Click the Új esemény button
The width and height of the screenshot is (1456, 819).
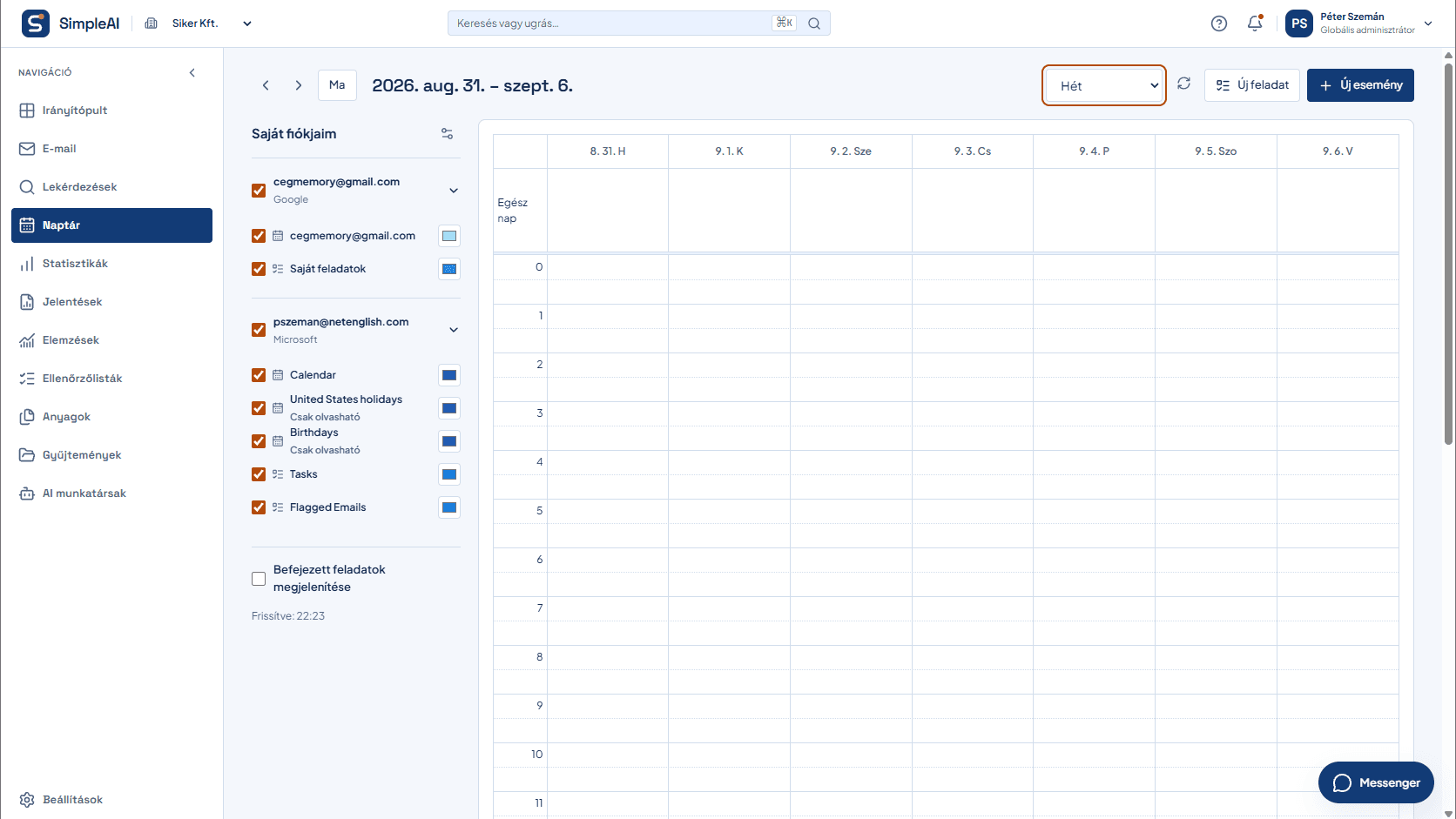(x=1360, y=85)
